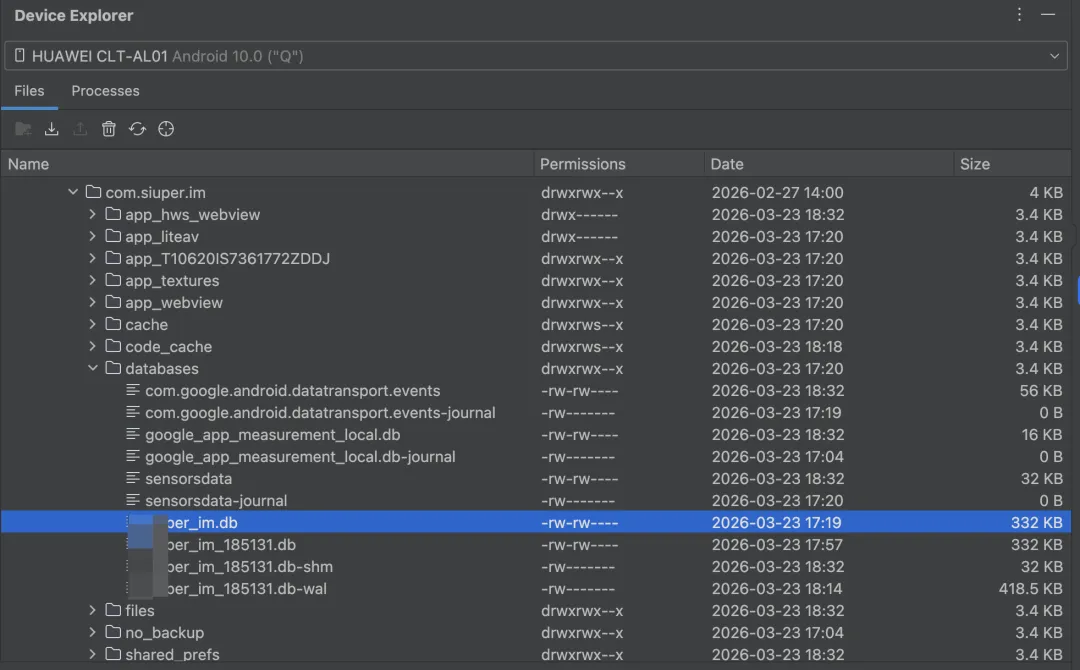Select the Files tab

click(x=29, y=91)
